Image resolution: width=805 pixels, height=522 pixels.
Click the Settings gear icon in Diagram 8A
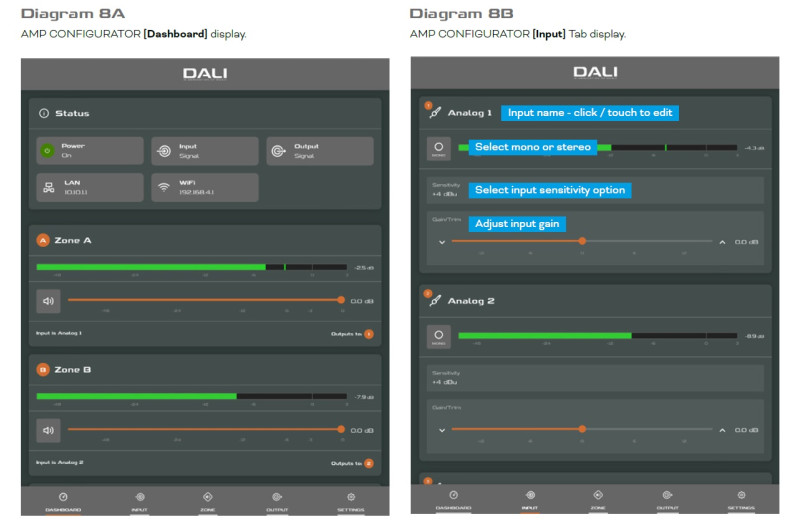[351, 497]
